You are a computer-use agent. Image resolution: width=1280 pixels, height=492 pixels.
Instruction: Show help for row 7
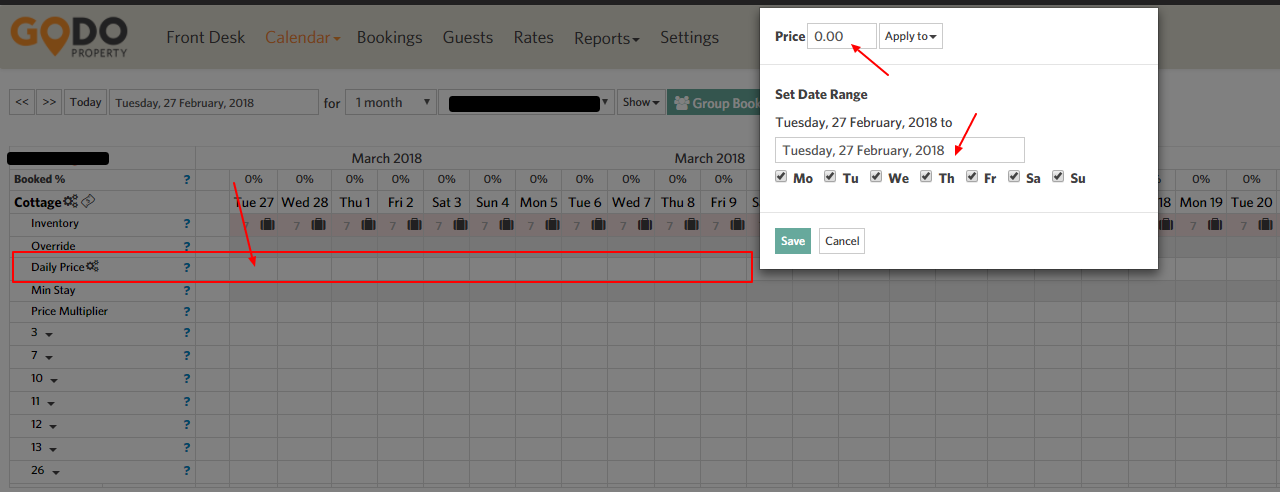(186, 356)
